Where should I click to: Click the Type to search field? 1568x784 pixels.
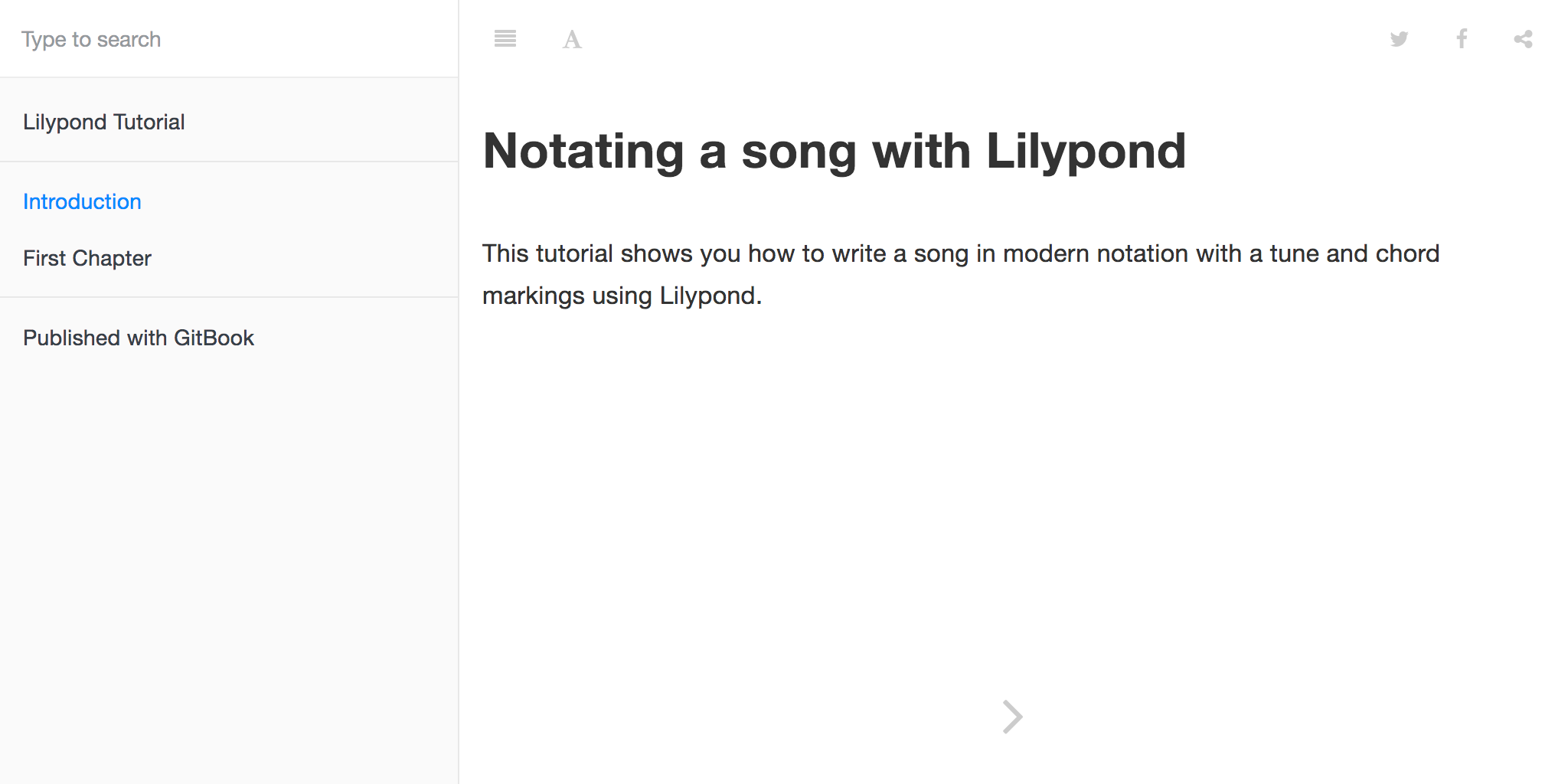coord(229,39)
